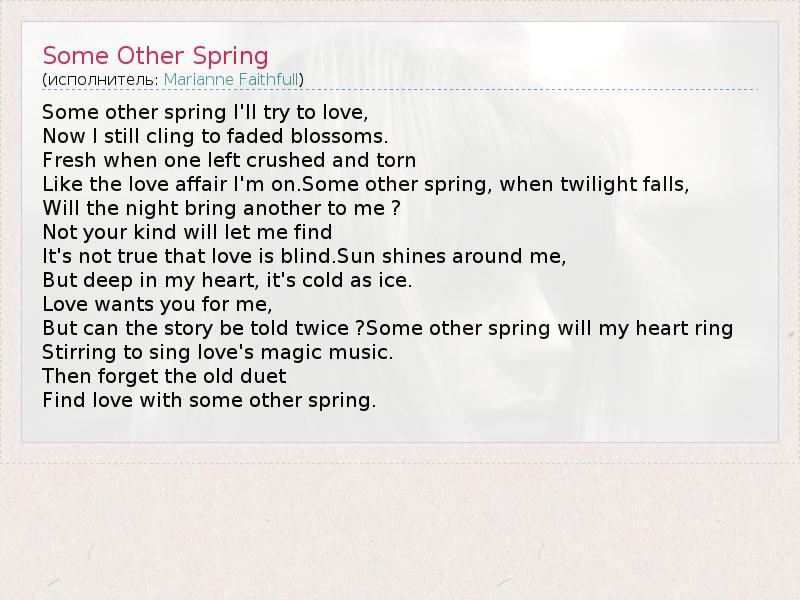Click the line "Stirring to sing love's magic music"

(x=218, y=352)
